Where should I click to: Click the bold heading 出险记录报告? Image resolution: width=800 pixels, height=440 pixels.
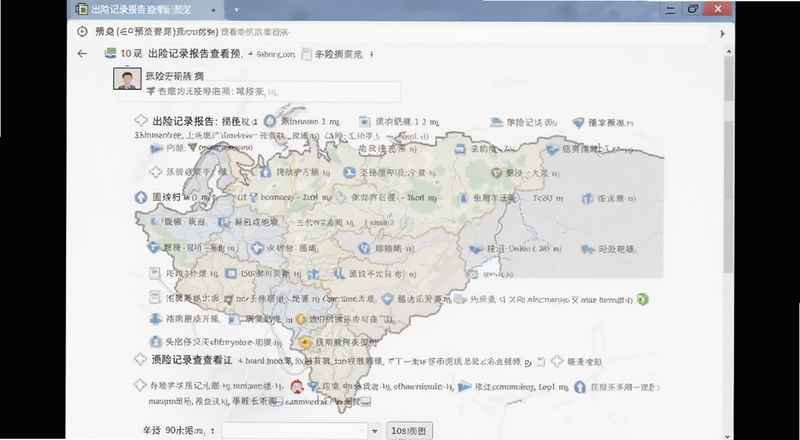pos(183,121)
